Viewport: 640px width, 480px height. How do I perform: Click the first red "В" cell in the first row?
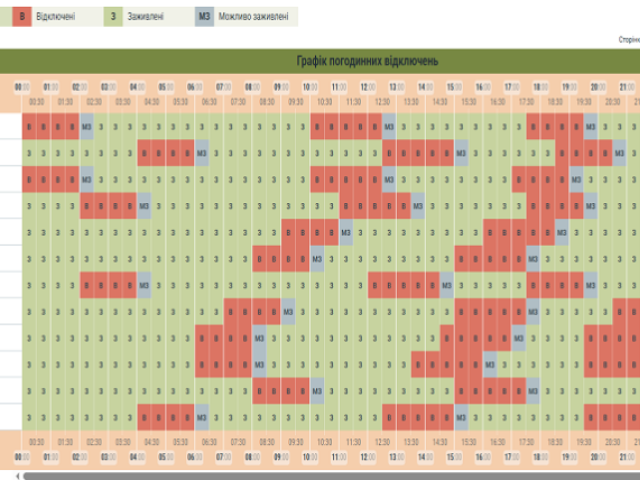[x=29, y=127]
